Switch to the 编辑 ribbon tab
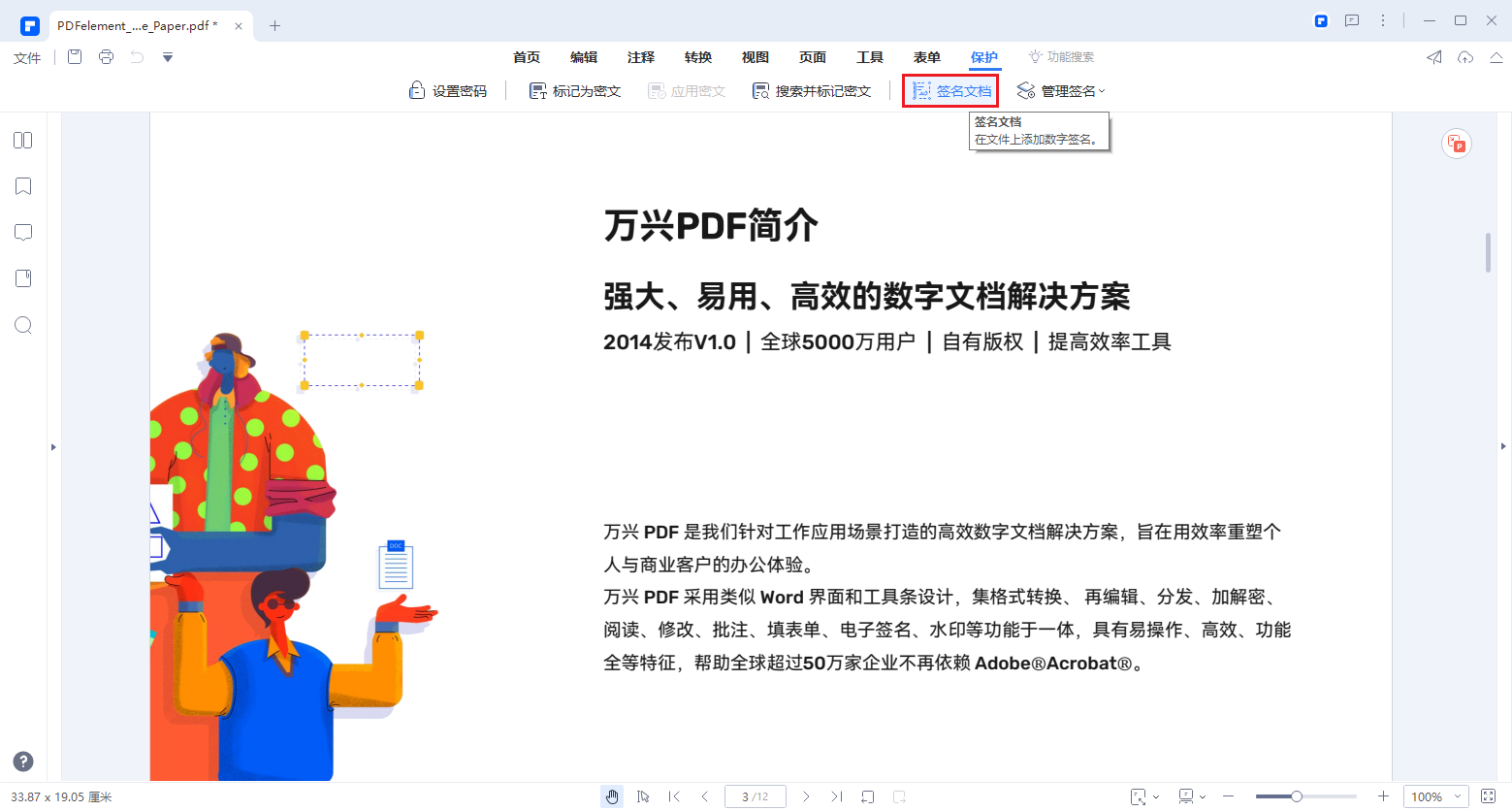The width and height of the screenshot is (1512, 811). (x=584, y=57)
